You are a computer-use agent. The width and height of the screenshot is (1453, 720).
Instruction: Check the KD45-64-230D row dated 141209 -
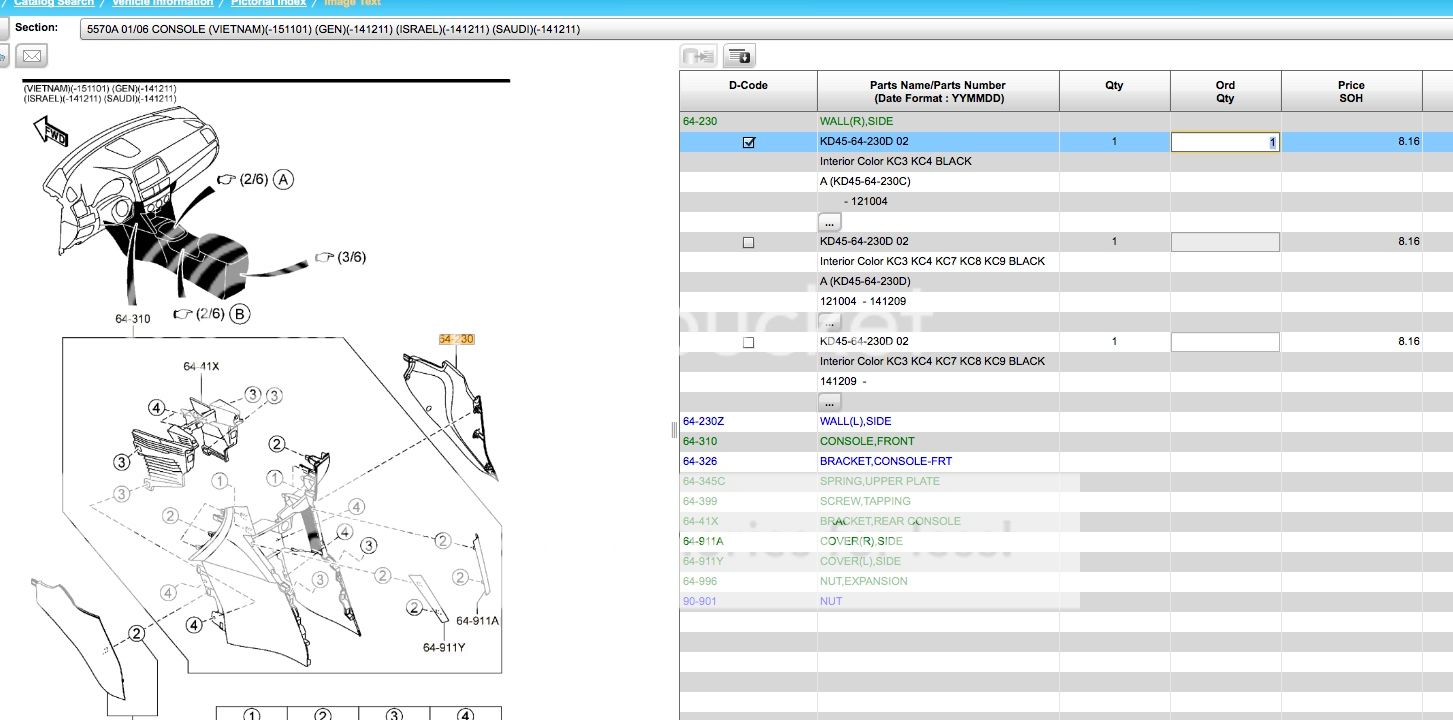pyautogui.click(x=749, y=343)
